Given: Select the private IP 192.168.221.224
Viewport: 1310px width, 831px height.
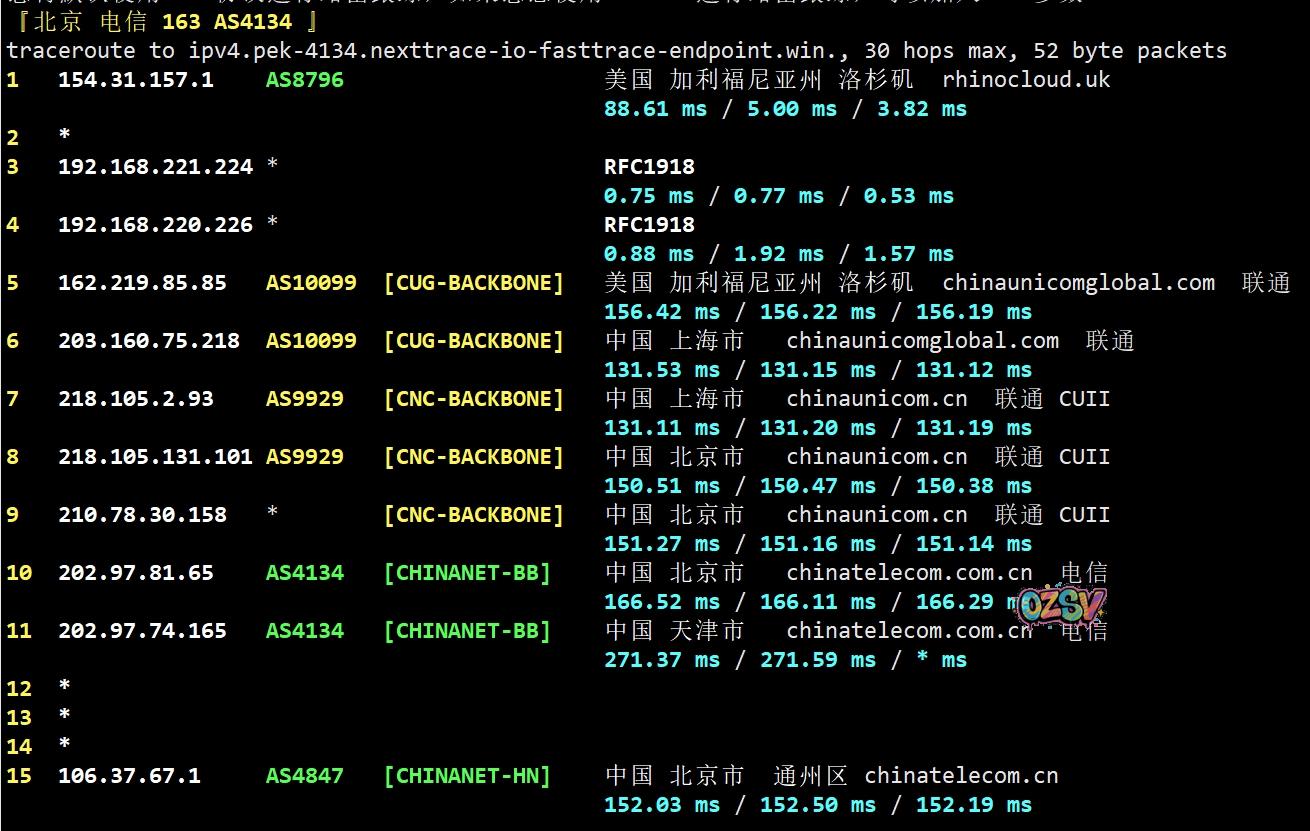Looking at the screenshot, I should pyautogui.click(x=155, y=167).
